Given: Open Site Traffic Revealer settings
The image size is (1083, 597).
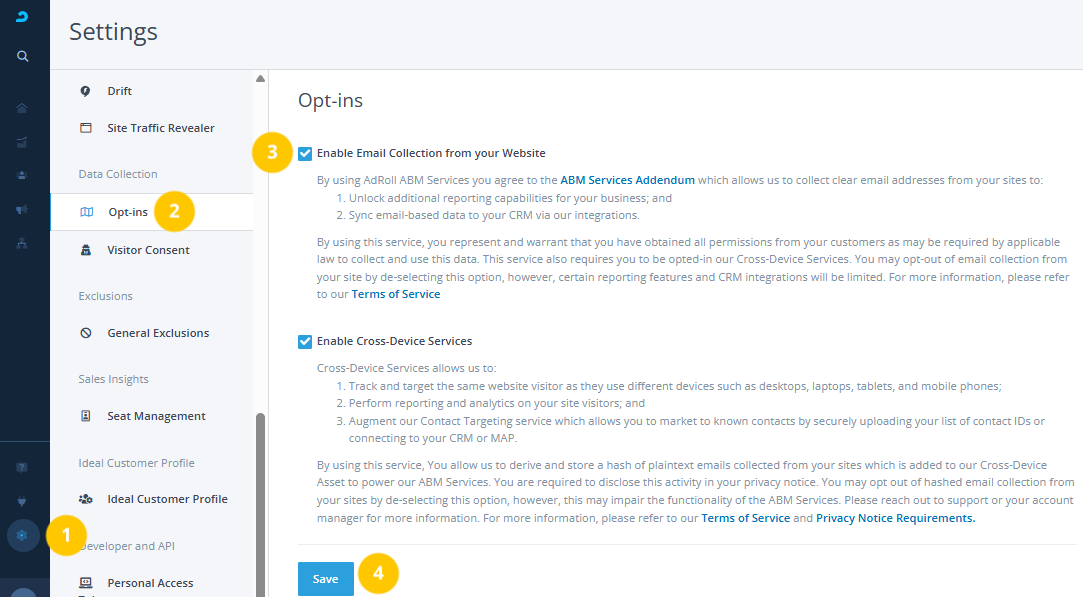Looking at the screenshot, I should click(x=160, y=128).
